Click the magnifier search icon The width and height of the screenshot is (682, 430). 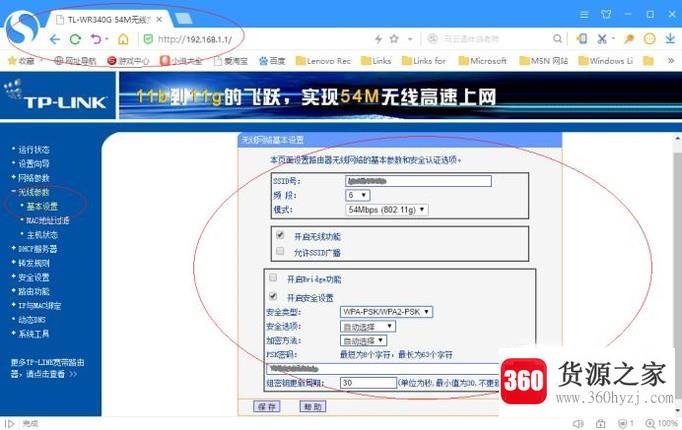[557, 39]
